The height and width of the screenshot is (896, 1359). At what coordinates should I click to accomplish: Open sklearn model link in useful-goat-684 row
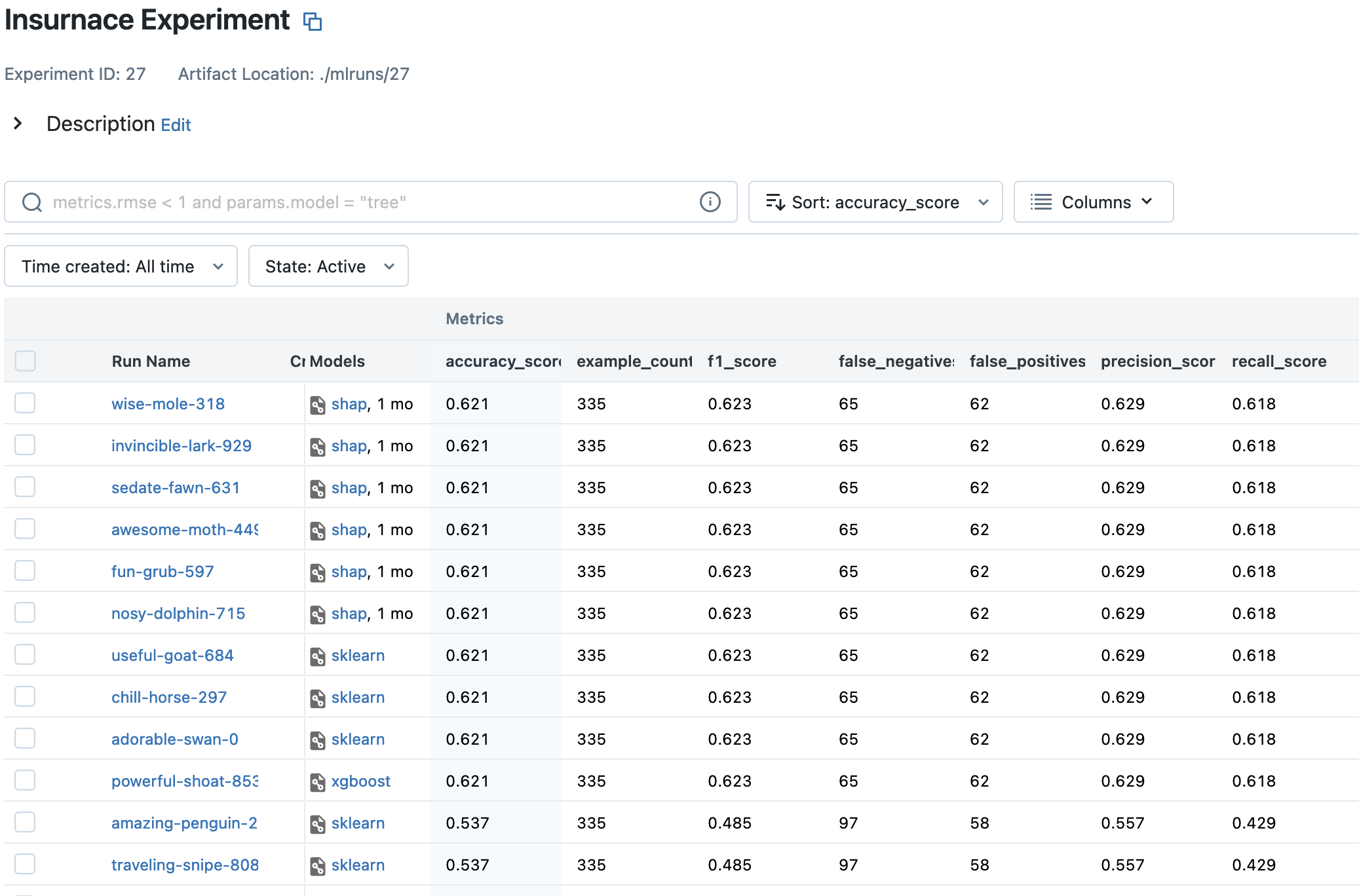coord(358,655)
